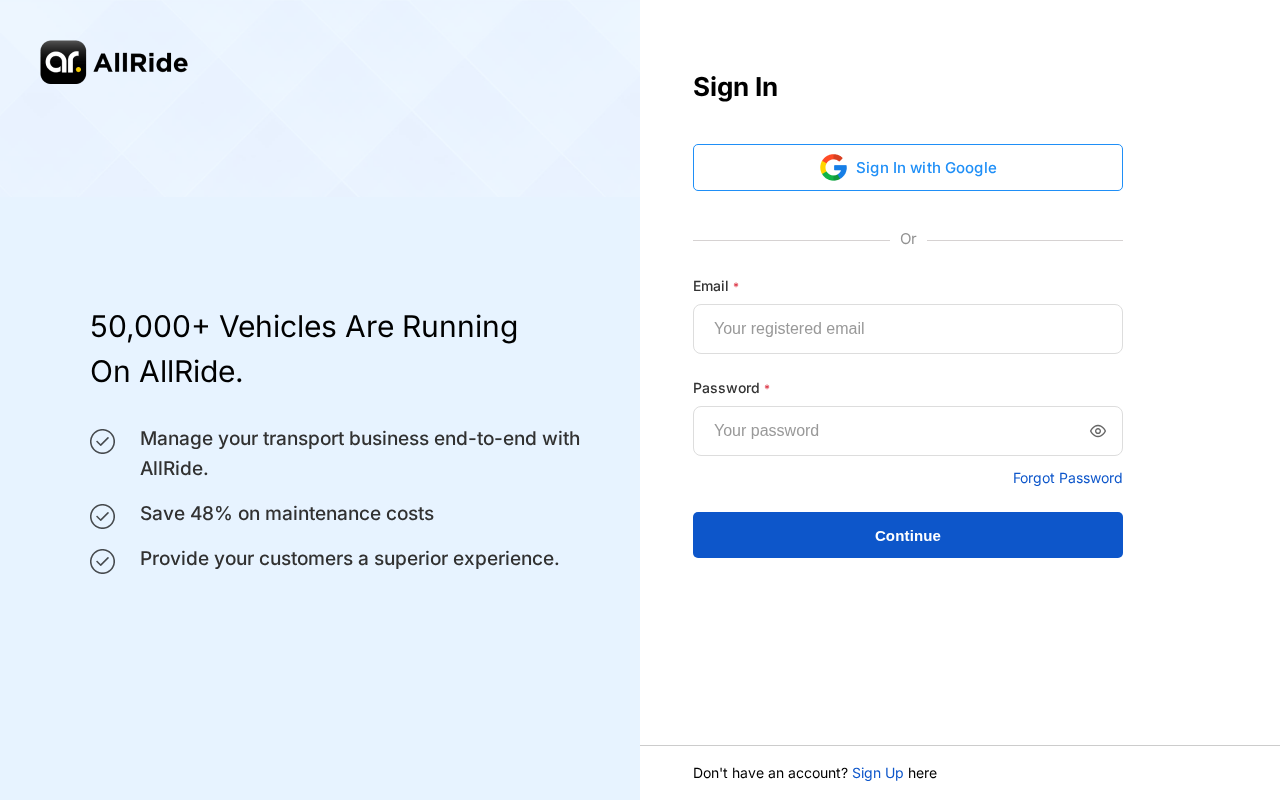The height and width of the screenshot is (800, 1280).
Task: Click the 'Sign In' heading
Action: point(735,87)
